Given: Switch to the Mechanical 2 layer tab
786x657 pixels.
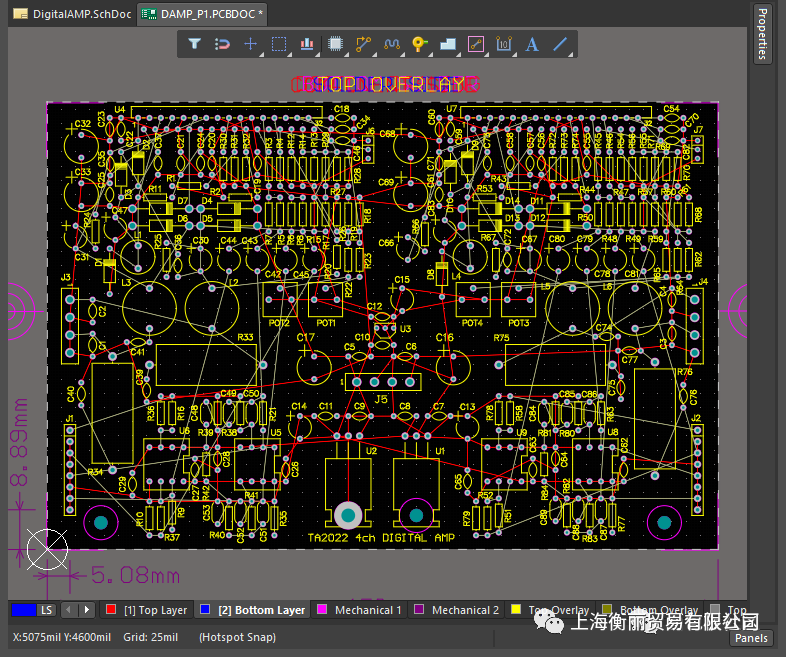Looking at the screenshot, I should click(x=456, y=610).
